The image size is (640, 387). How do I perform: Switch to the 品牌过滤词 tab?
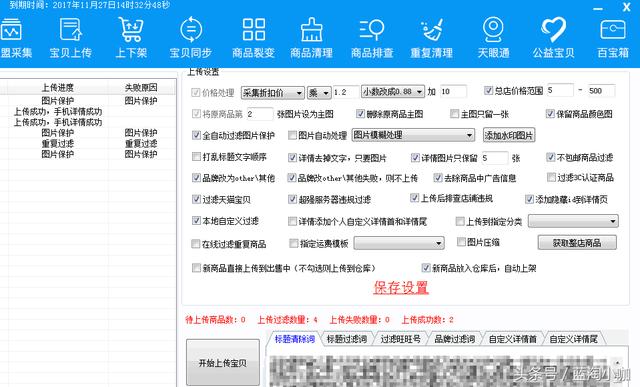[x=454, y=339]
